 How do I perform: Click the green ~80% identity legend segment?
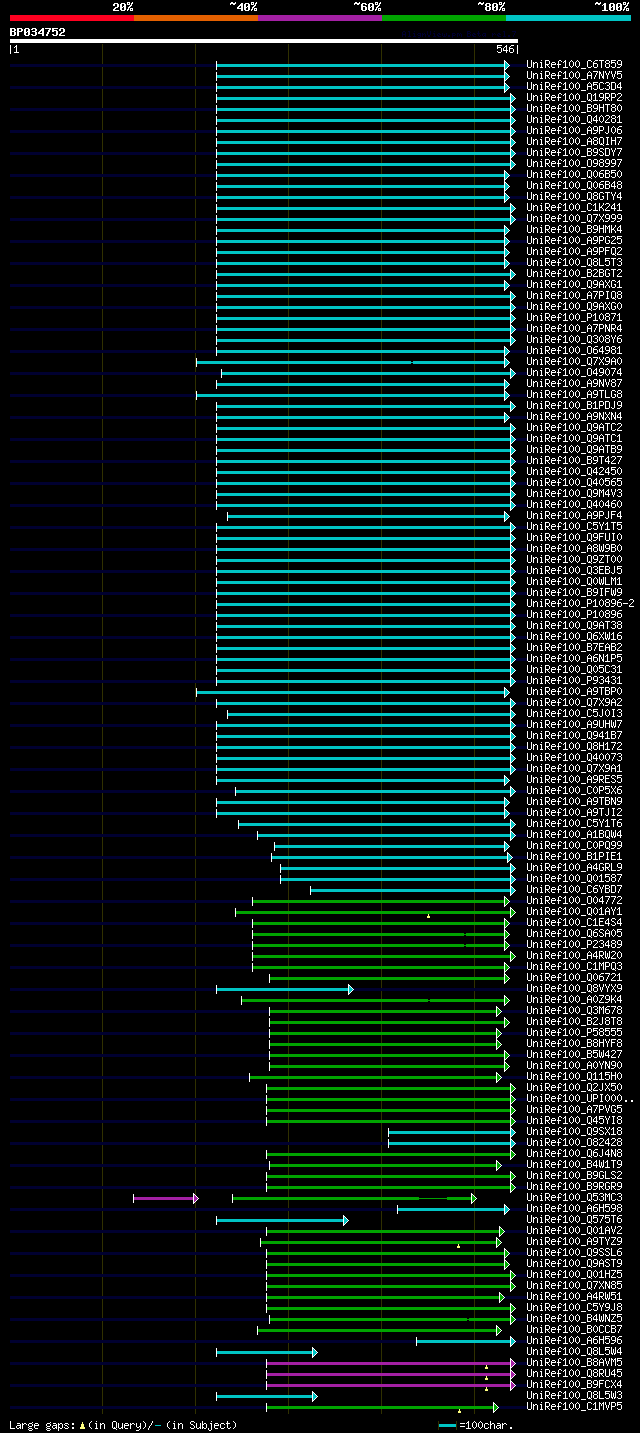pos(444,18)
